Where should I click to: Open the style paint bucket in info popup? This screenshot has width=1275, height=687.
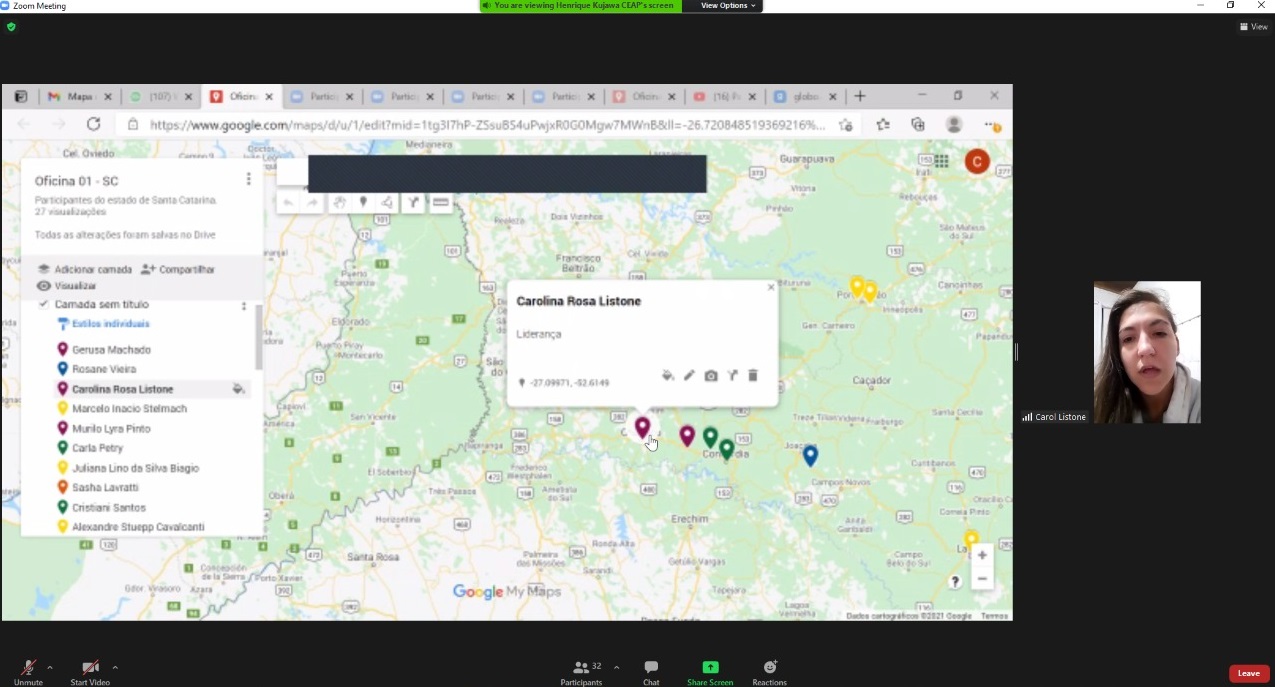pyautogui.click(x=667, y=376)
